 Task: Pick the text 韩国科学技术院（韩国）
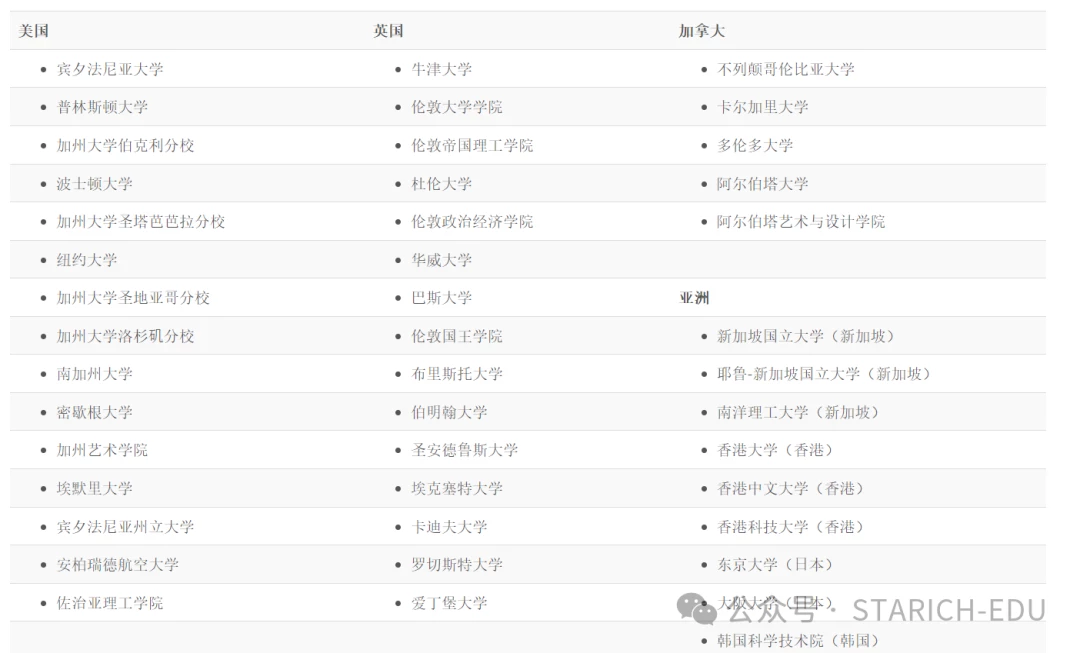click(x=798, y=641)
